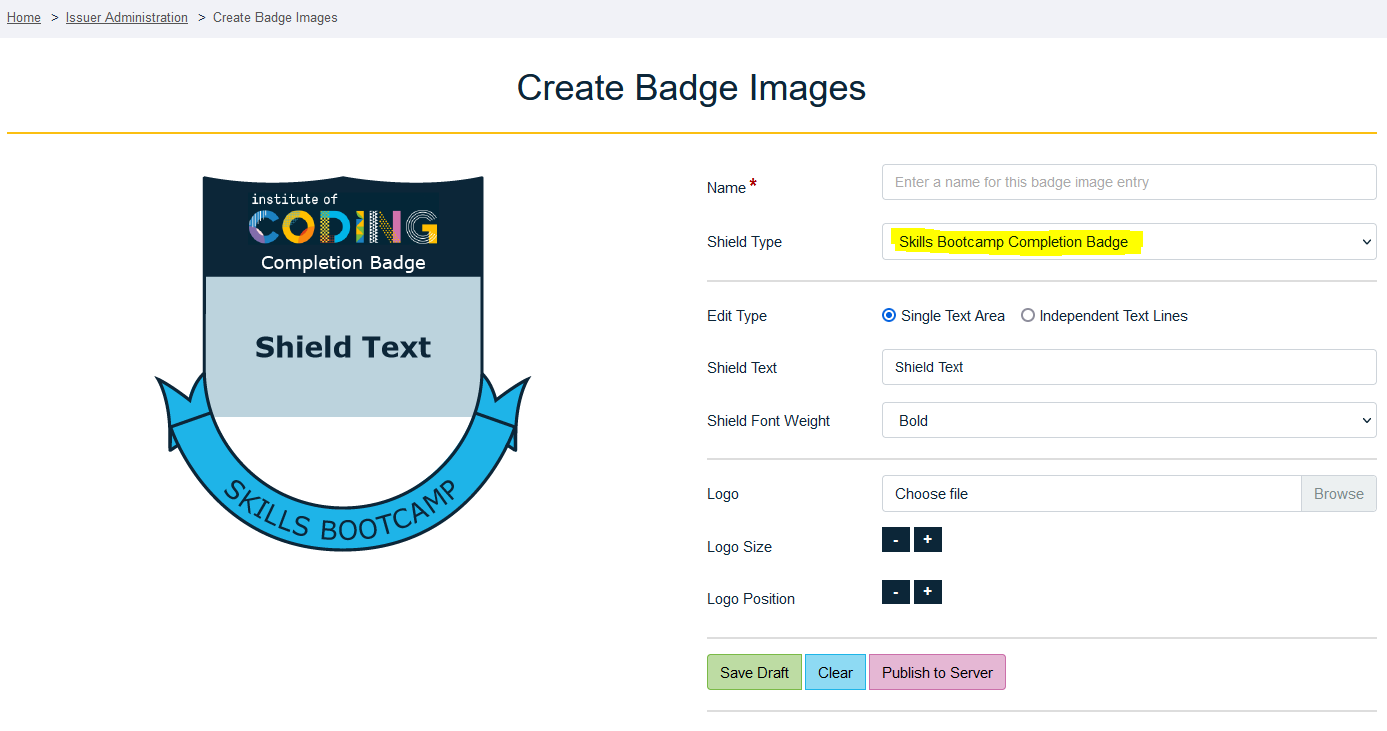Focus the badge image Name input field
Screen dimensions: 1387x731
1129,182
